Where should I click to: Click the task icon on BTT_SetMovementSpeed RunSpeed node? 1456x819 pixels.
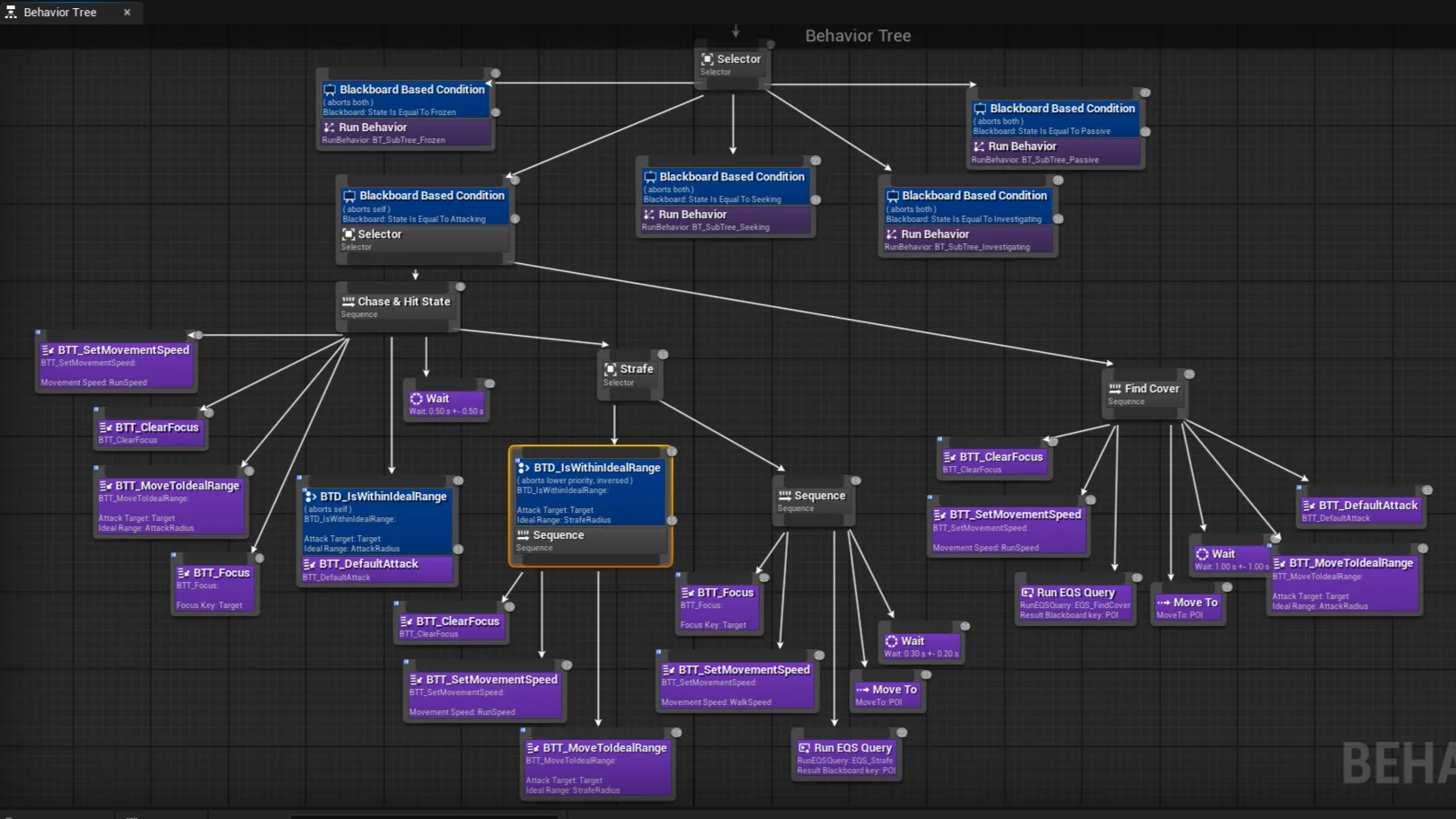pos(47,349)
